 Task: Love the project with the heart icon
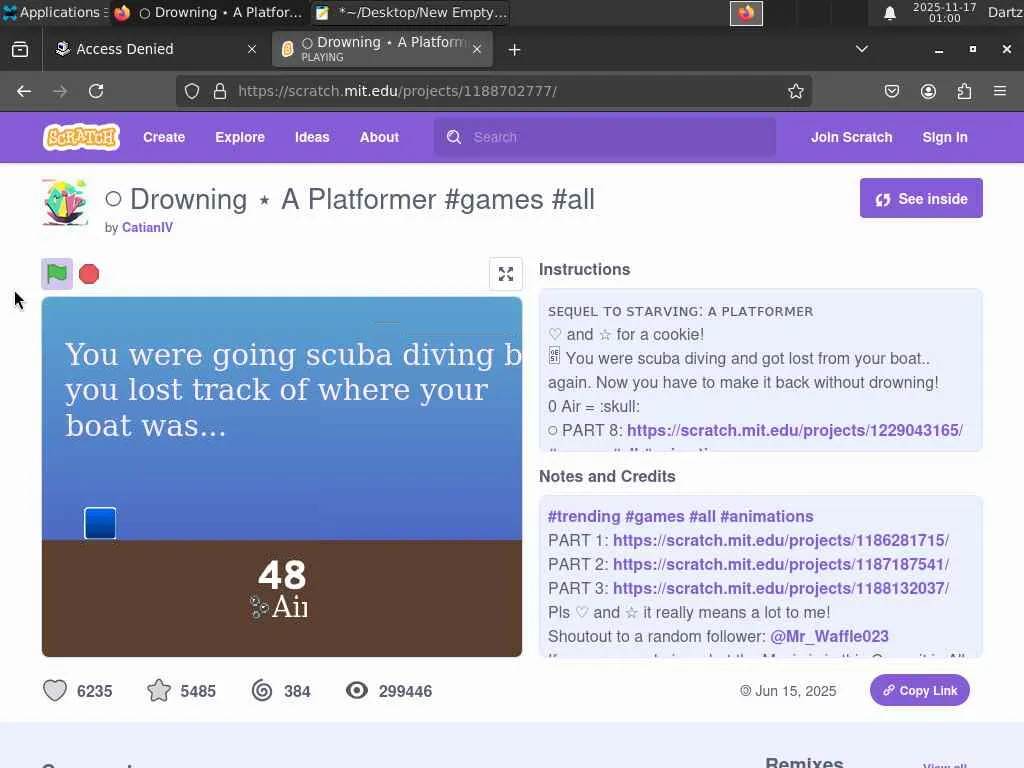(55, 690)
